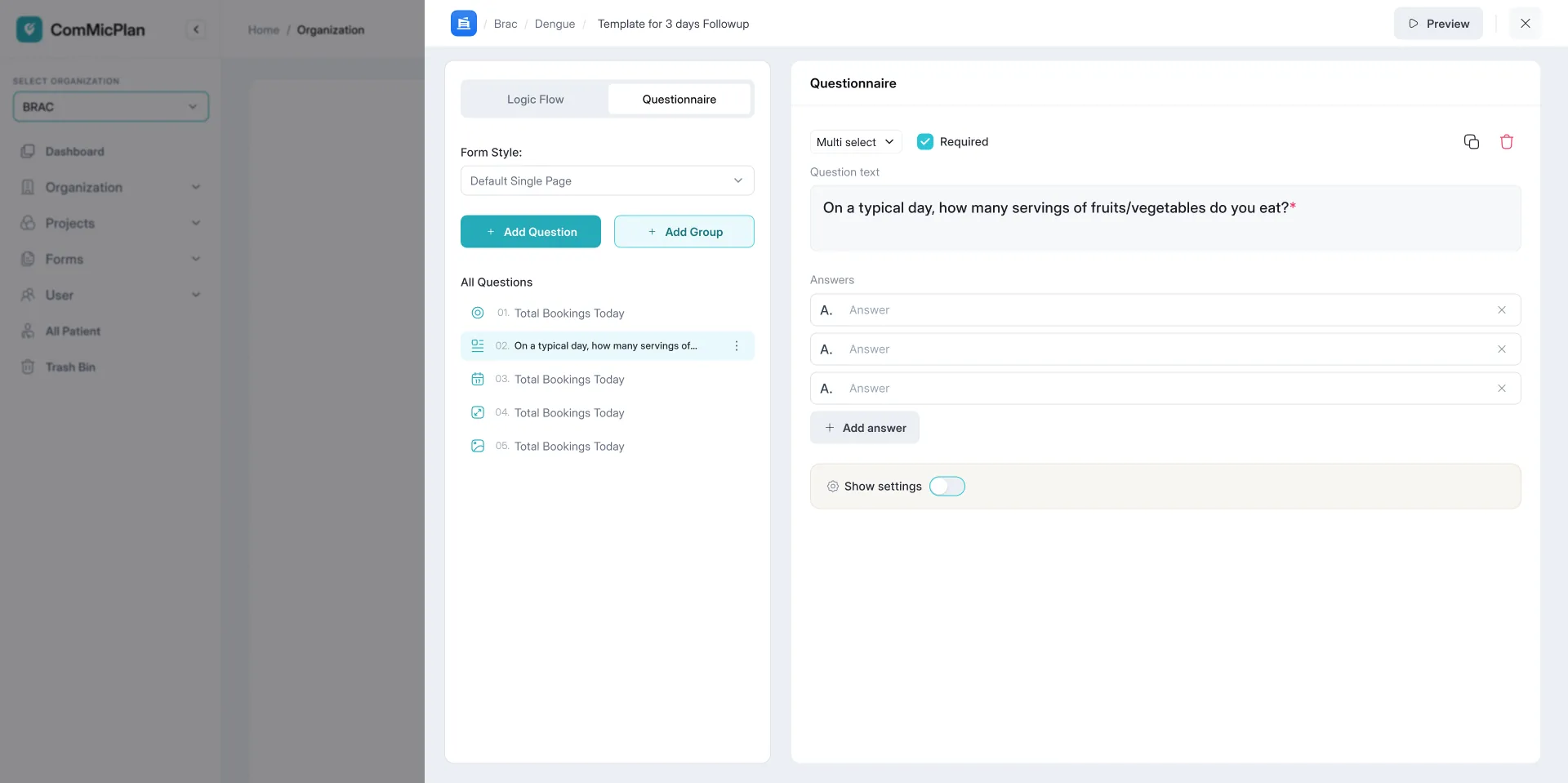Duplicate the current question with copy icon
Screen dimensions: 1568x783
pyautogui.click(x=1472, y=142)
